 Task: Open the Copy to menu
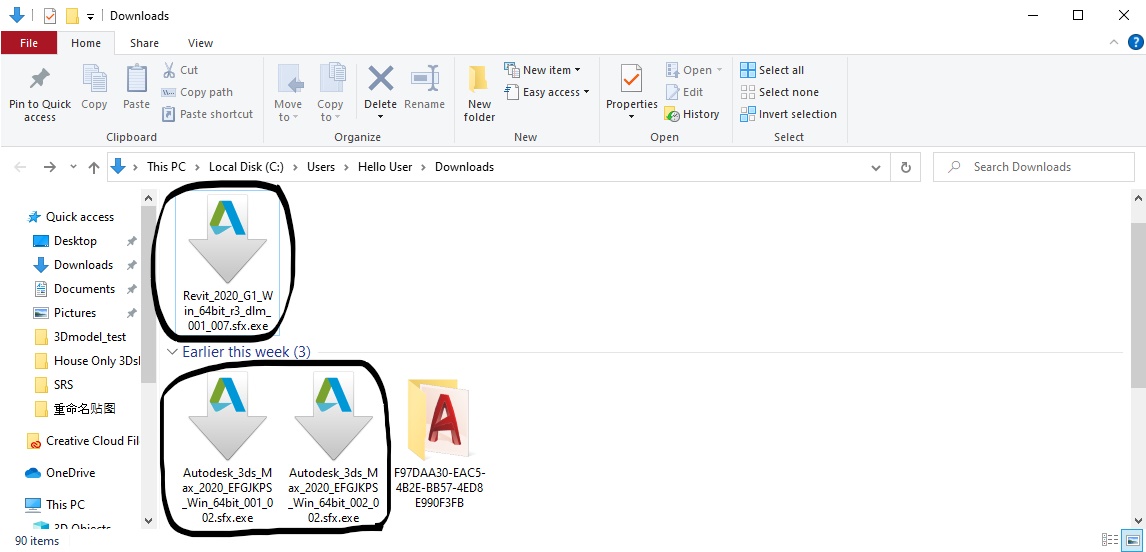point(331,93)
